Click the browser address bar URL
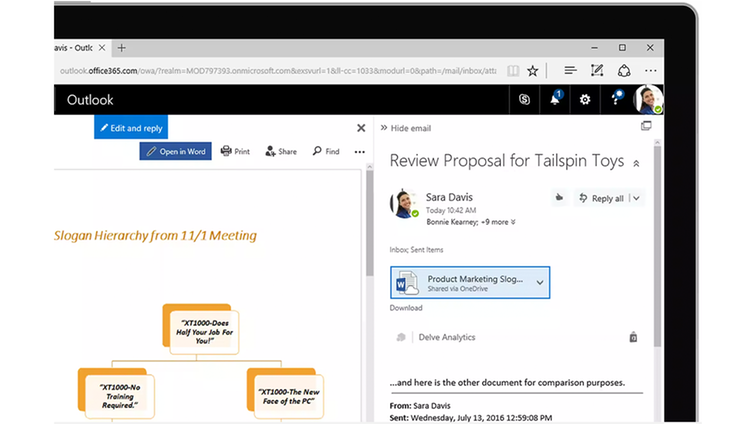Image resolution: width=750 pixels, height=424 pixels. (277, 71)
